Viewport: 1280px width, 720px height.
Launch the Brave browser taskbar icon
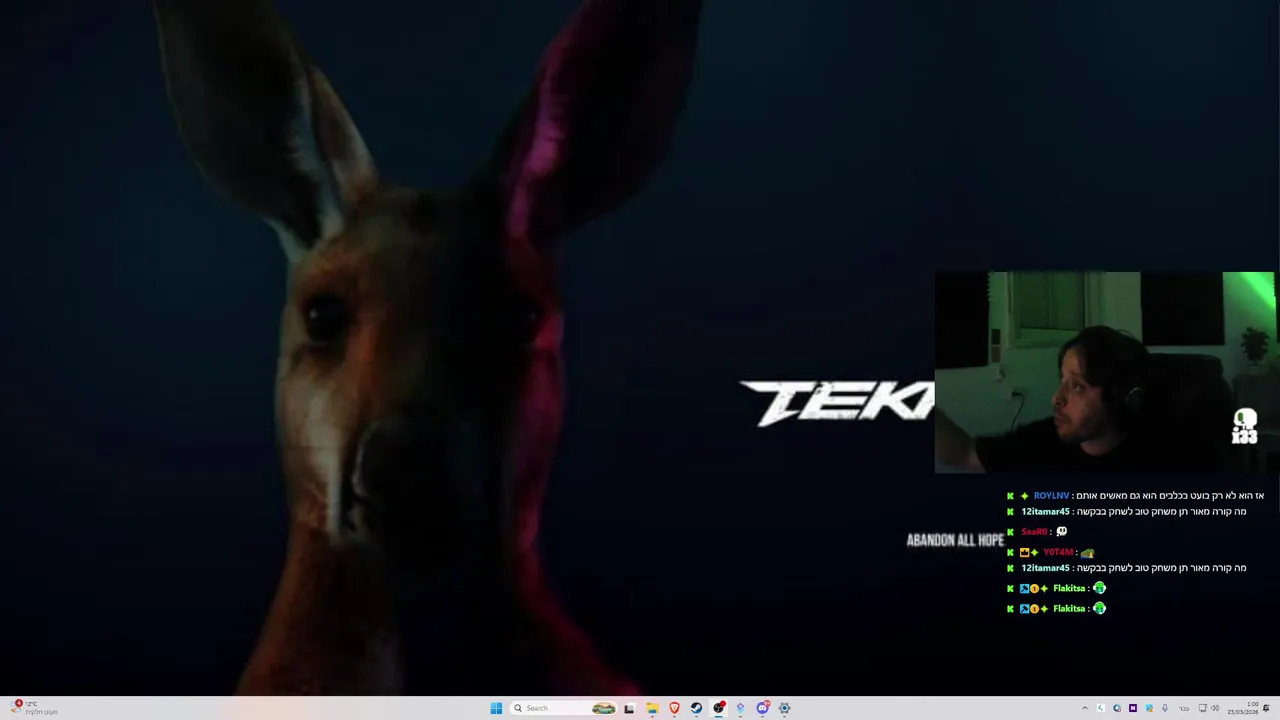point(674,708)
